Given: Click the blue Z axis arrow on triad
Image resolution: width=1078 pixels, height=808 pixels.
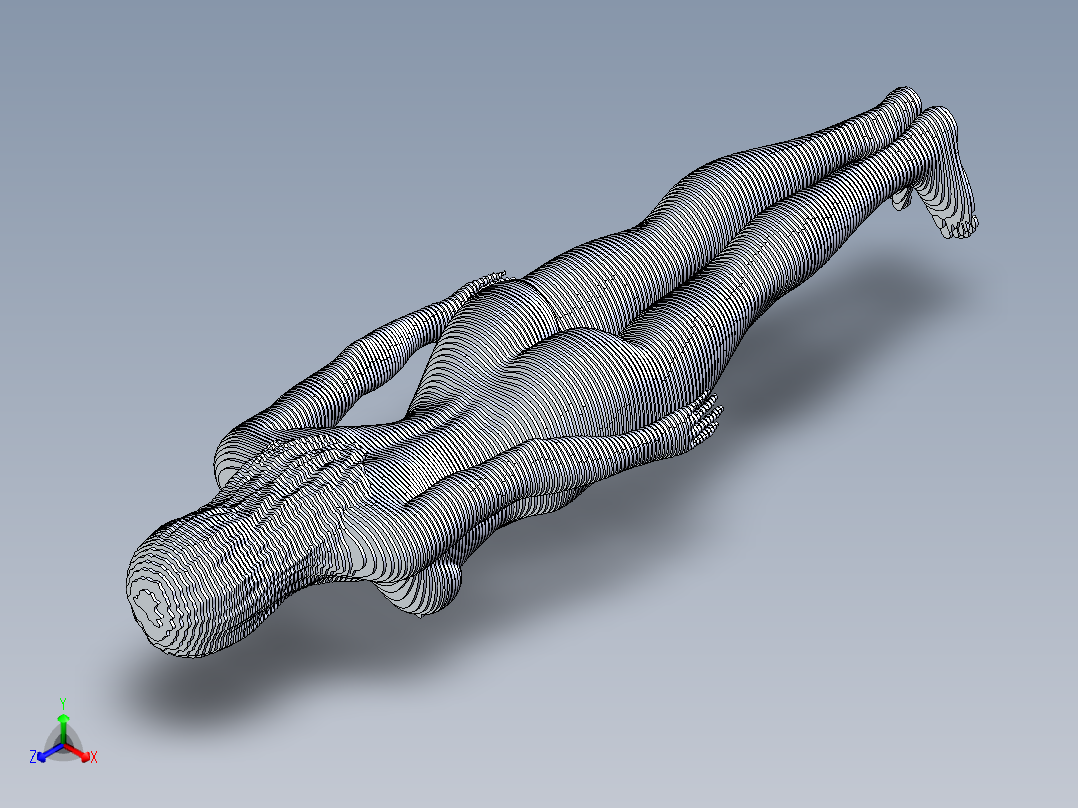Looking at the screenshot, I should [x=50, y=752].
